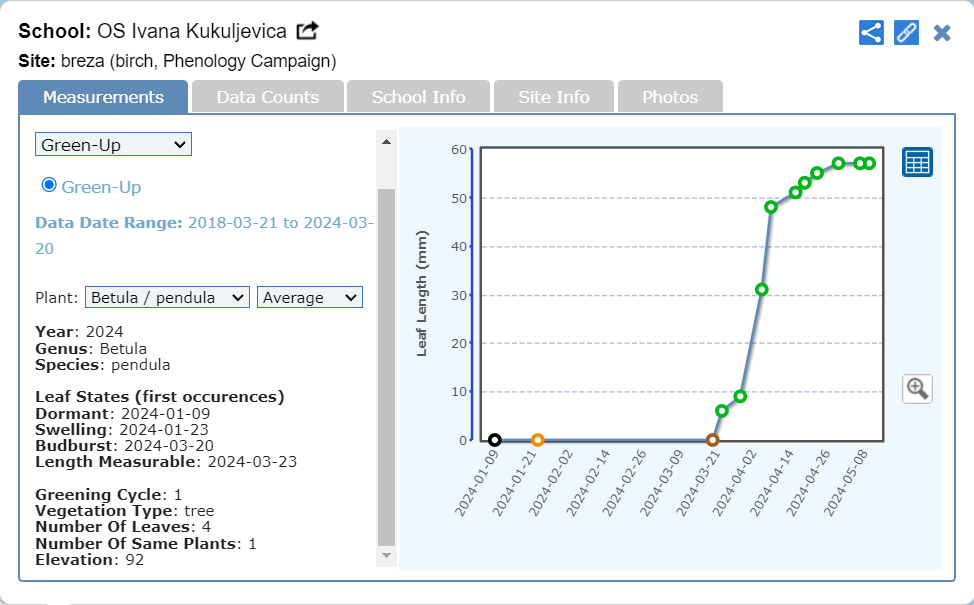View the Photos tab
This screenshot has width=974, height=605.
coord(670,97)
